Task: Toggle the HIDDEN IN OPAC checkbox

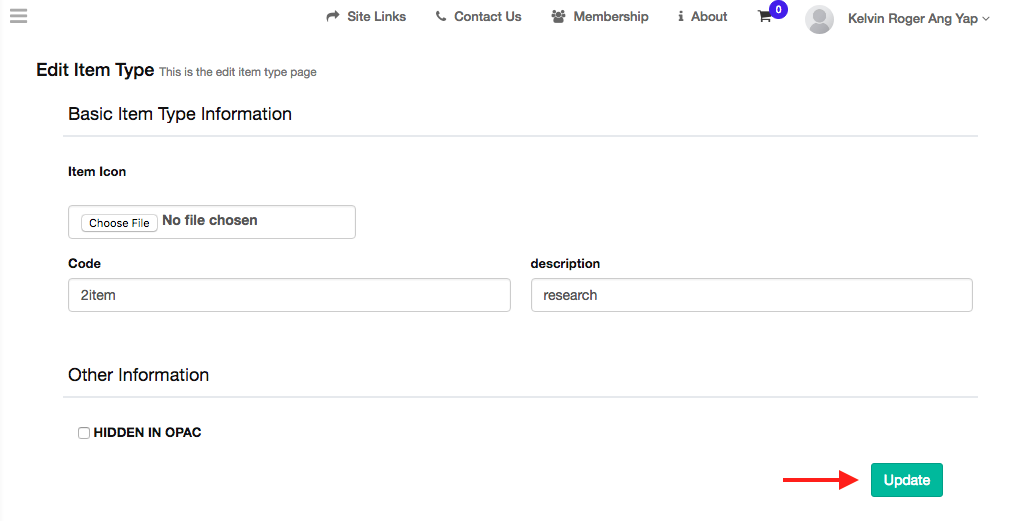Action: click(84, 433)
